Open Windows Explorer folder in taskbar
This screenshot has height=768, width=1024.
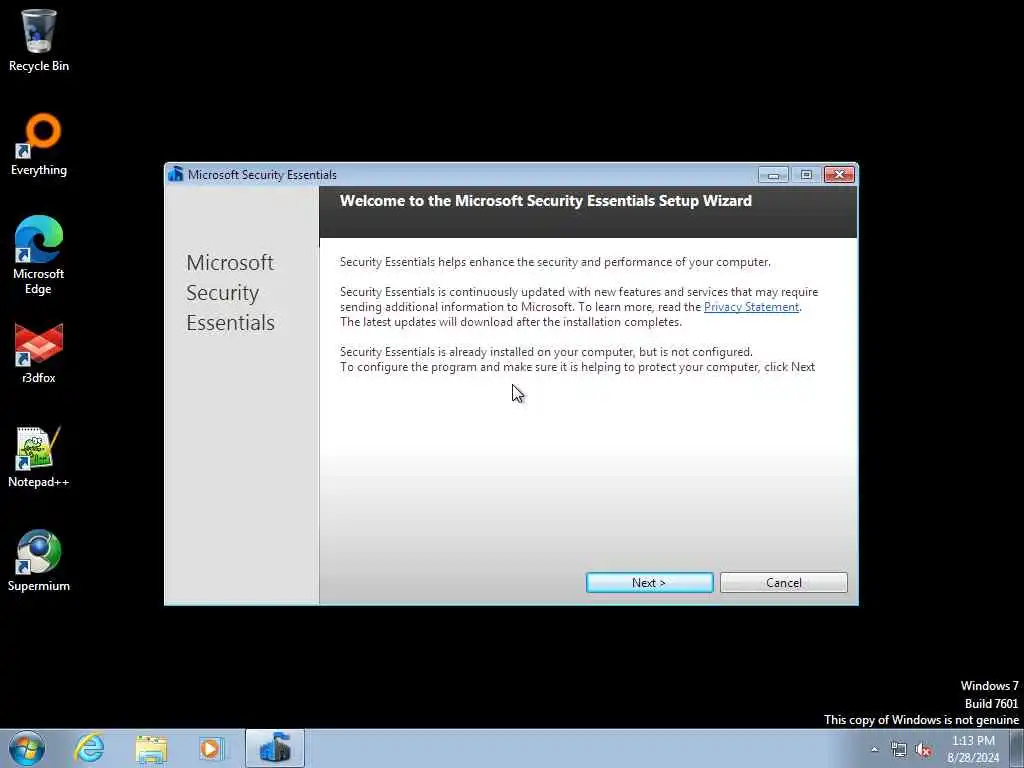pyautogui.click(x=152, y=748)
